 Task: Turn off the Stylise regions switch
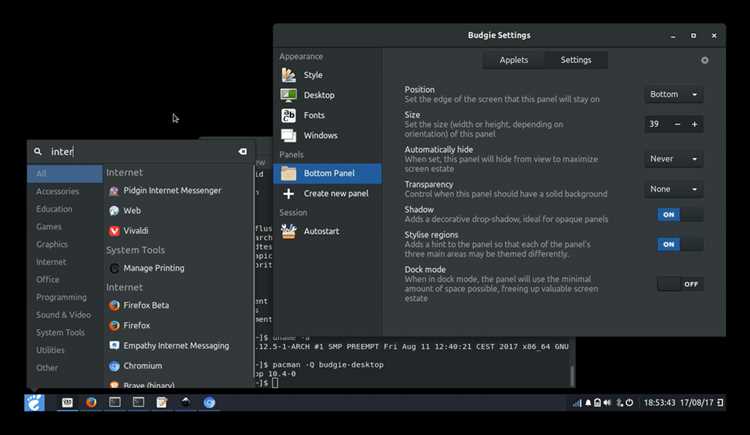[x=680, y=245]
